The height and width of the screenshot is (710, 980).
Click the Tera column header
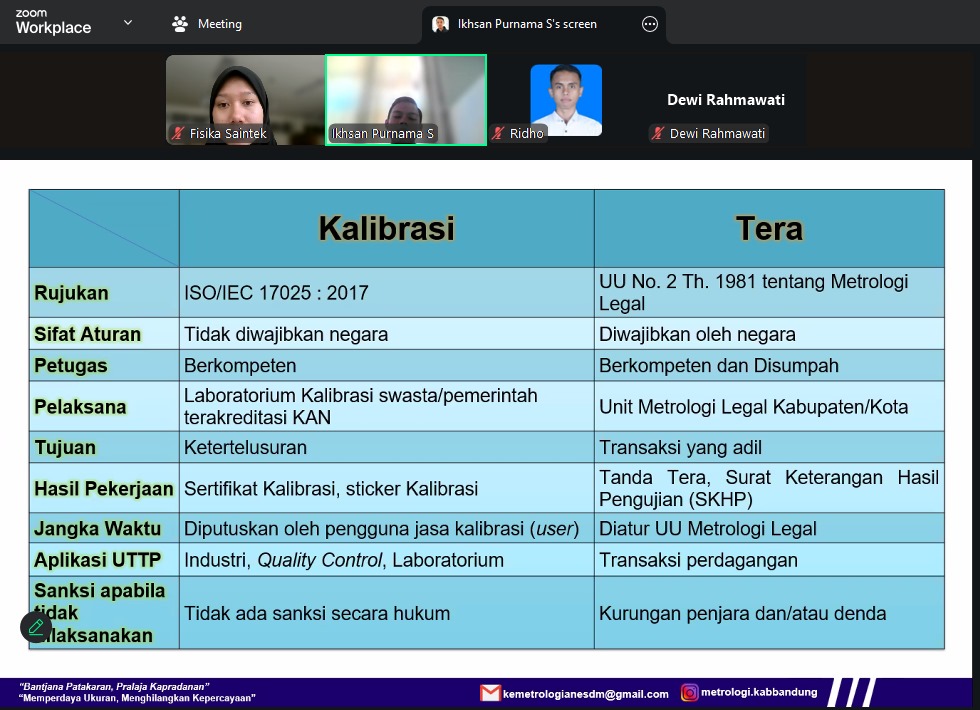768,228
